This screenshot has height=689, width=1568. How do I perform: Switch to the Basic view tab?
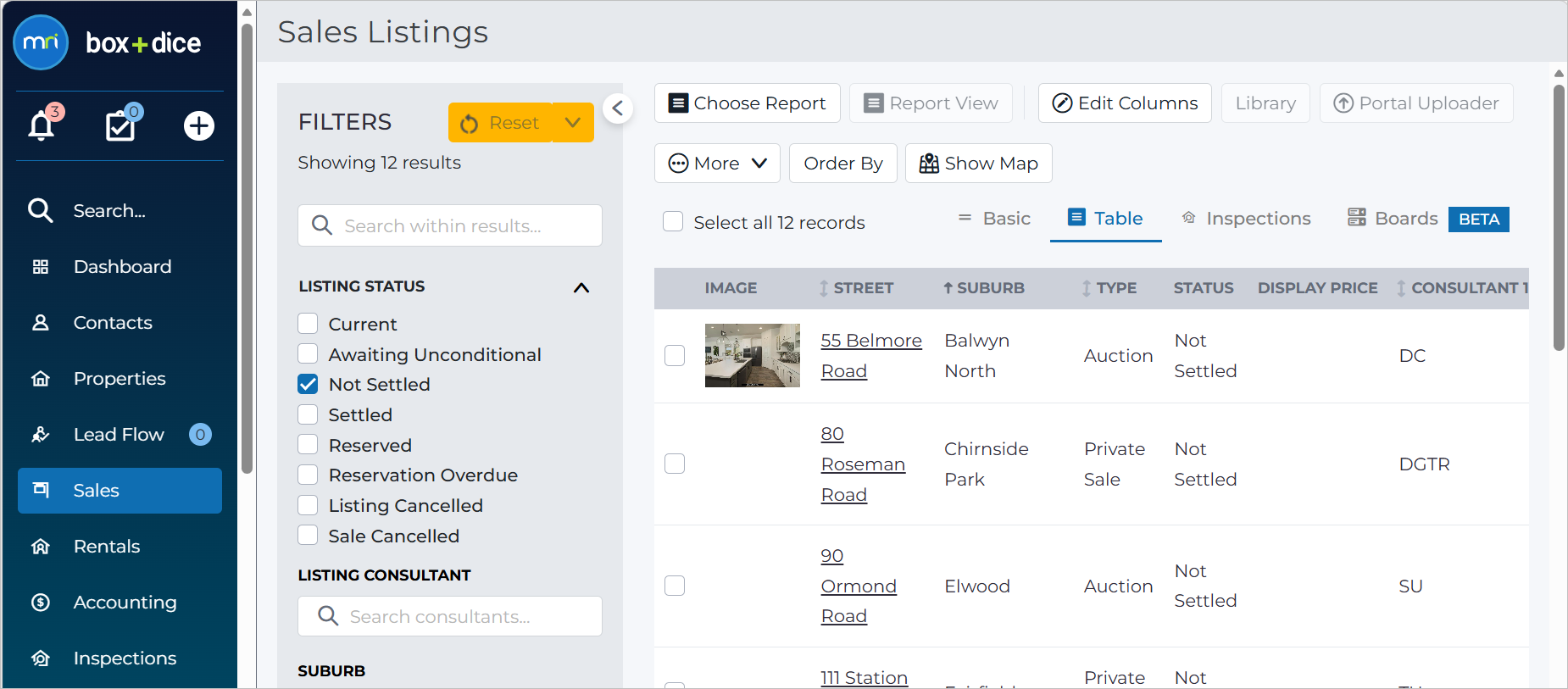pos(994,219)
